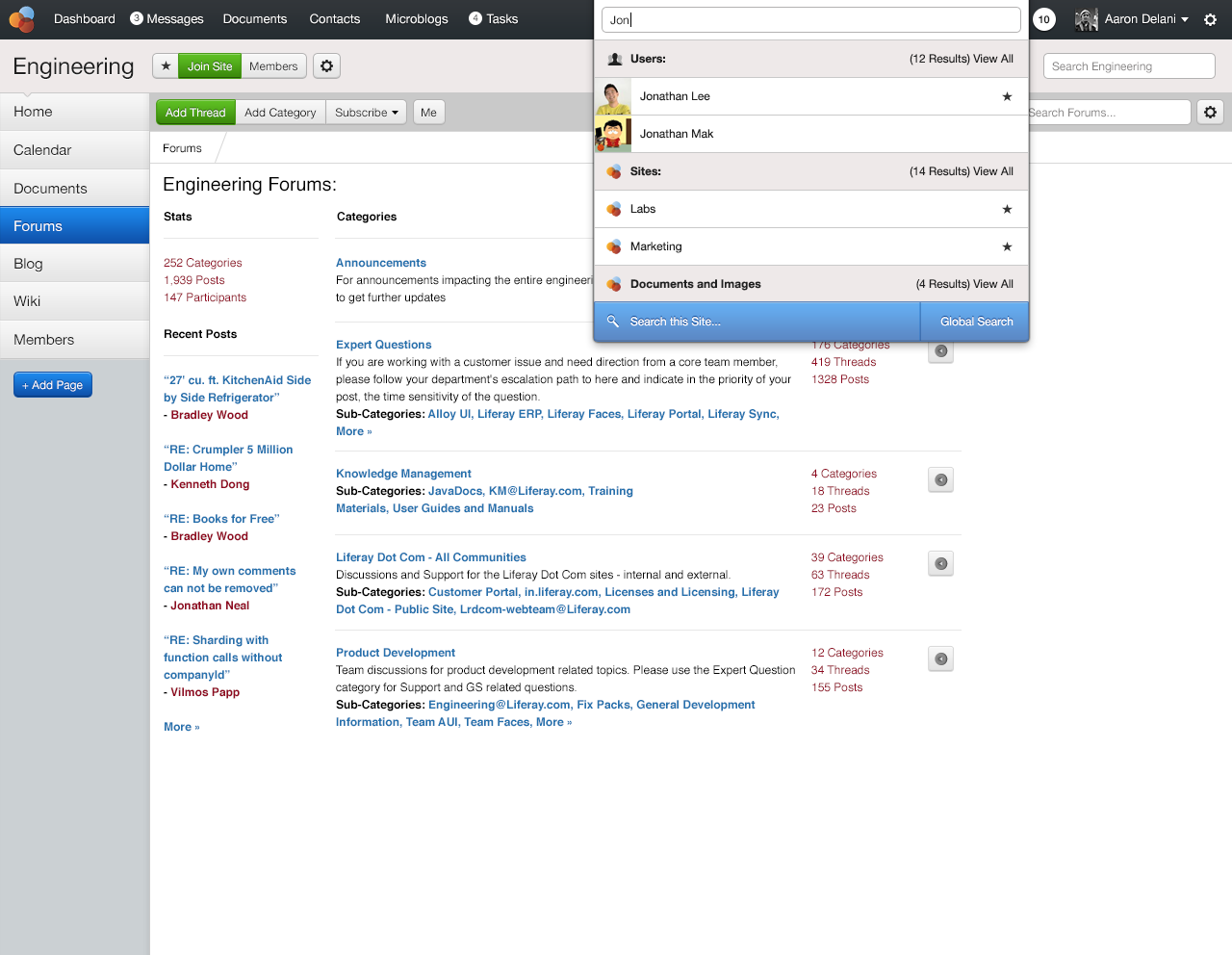Open the sidebar Documents page
Screen dimensions: 1232x955
pyautogui.click(x=75, y=189)
